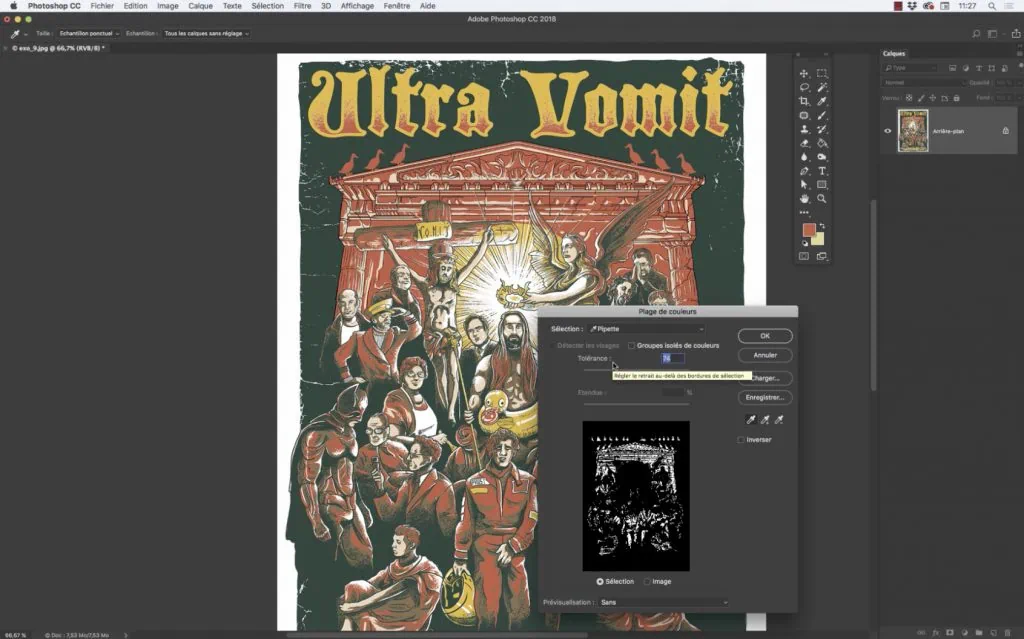The image size is (1024, 639).
Task: Choose the Lasso tool
Action: (804, 88)
